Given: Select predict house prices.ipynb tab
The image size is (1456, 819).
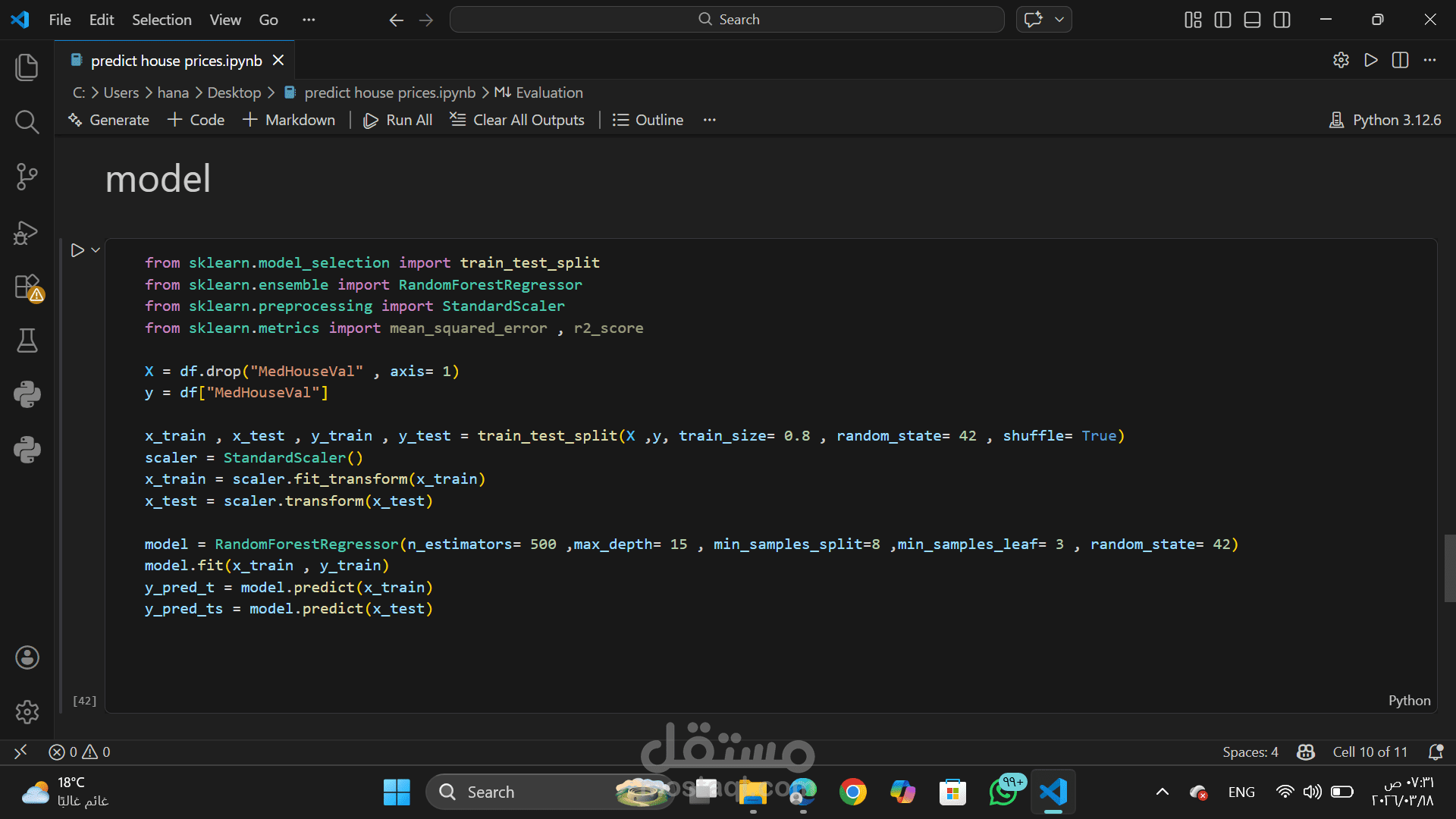Looking at the screenshot, I should click(176, 61).
